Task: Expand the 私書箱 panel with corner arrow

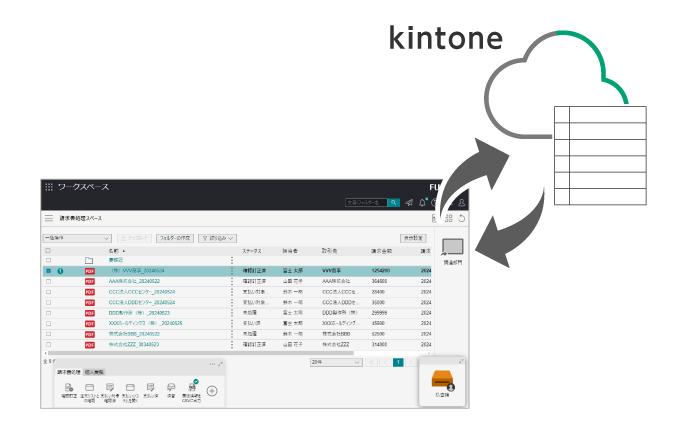Action: (461, 361)
